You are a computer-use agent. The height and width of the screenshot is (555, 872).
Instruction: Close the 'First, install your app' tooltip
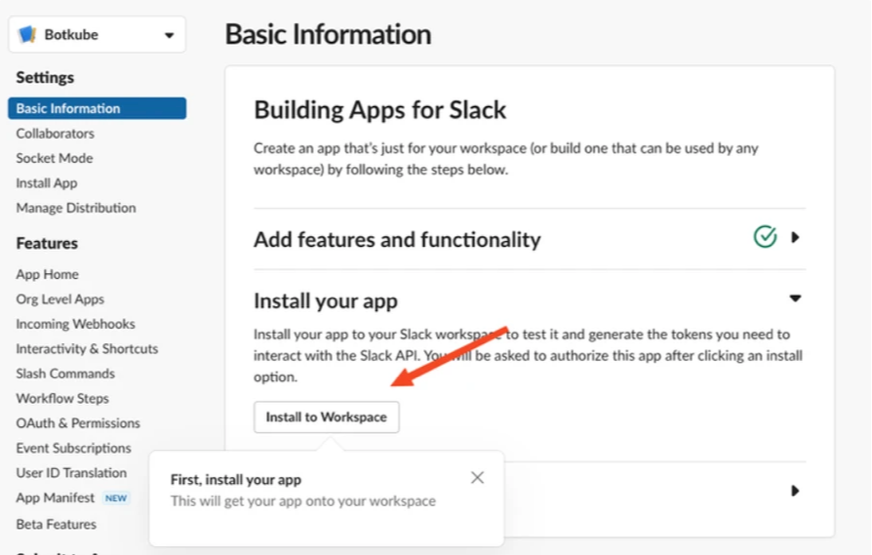(x=477, y=478)
